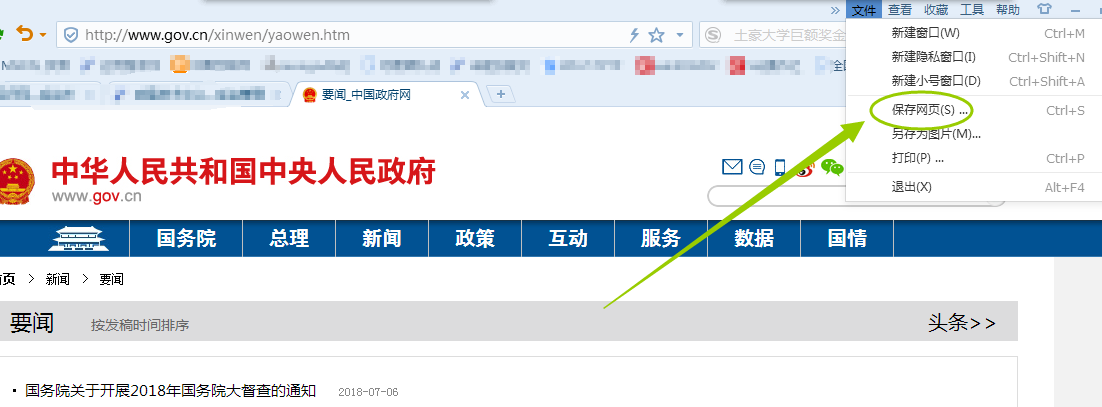This screenshot has width=1102, height=407.
Task: Click the skin shirt icon in title bar
Action: click(1044, 10)
